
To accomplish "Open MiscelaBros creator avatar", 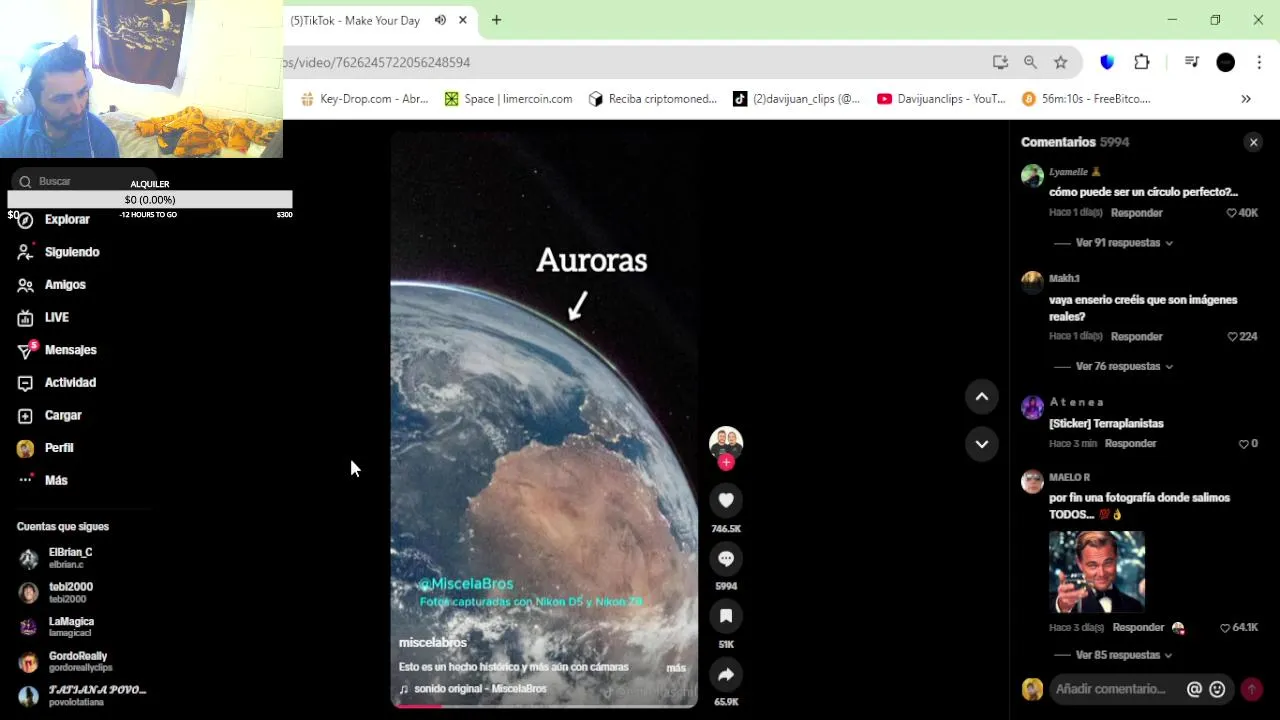I will point(726,442).
